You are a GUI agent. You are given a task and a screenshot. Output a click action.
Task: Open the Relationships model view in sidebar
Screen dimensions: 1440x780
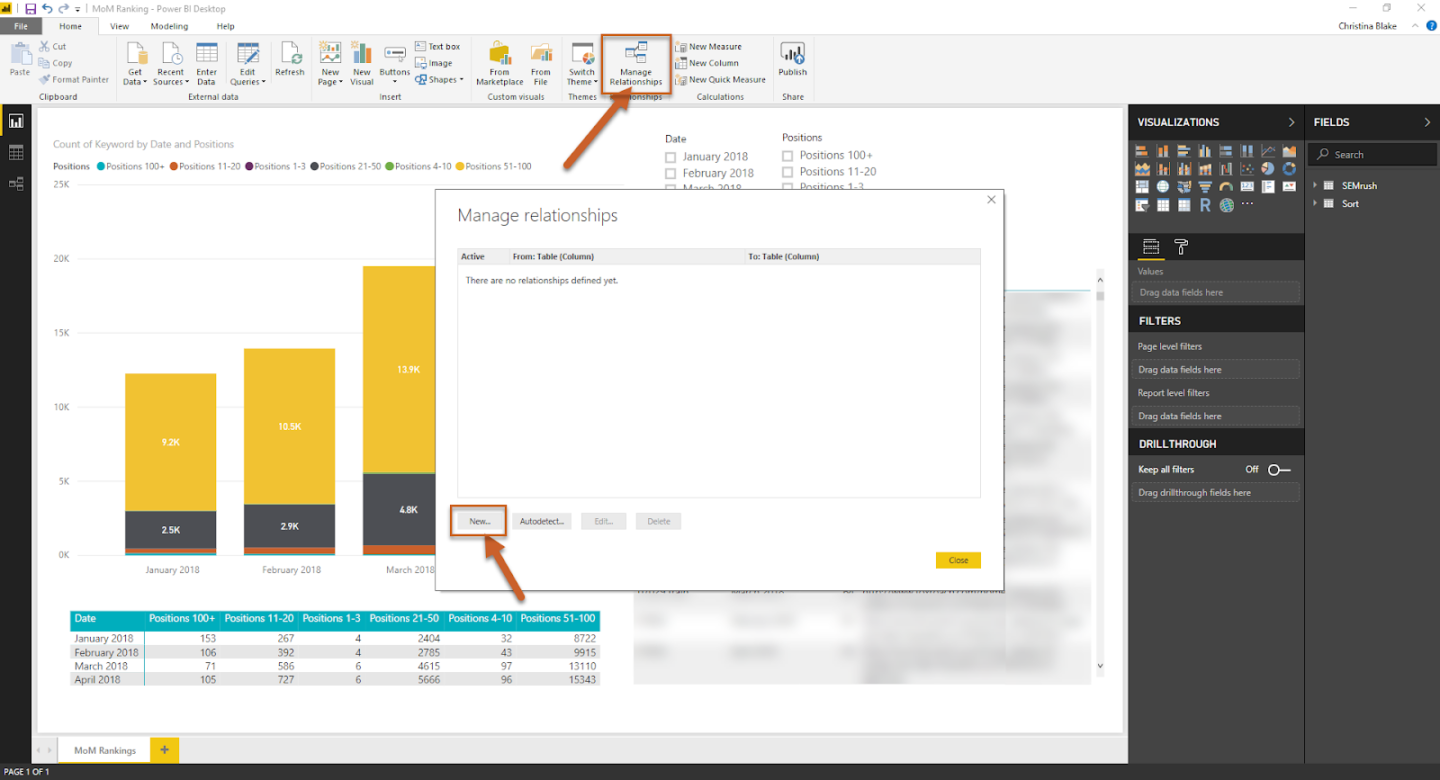click(16, 183)
